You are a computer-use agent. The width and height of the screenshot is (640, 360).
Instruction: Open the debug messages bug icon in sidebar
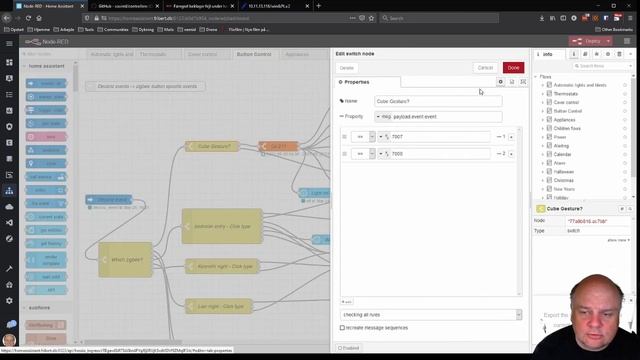coord(596,54)
